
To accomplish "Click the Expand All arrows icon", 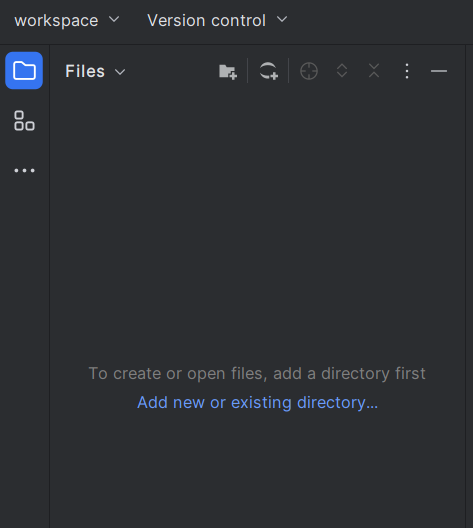I will (342, 71).
